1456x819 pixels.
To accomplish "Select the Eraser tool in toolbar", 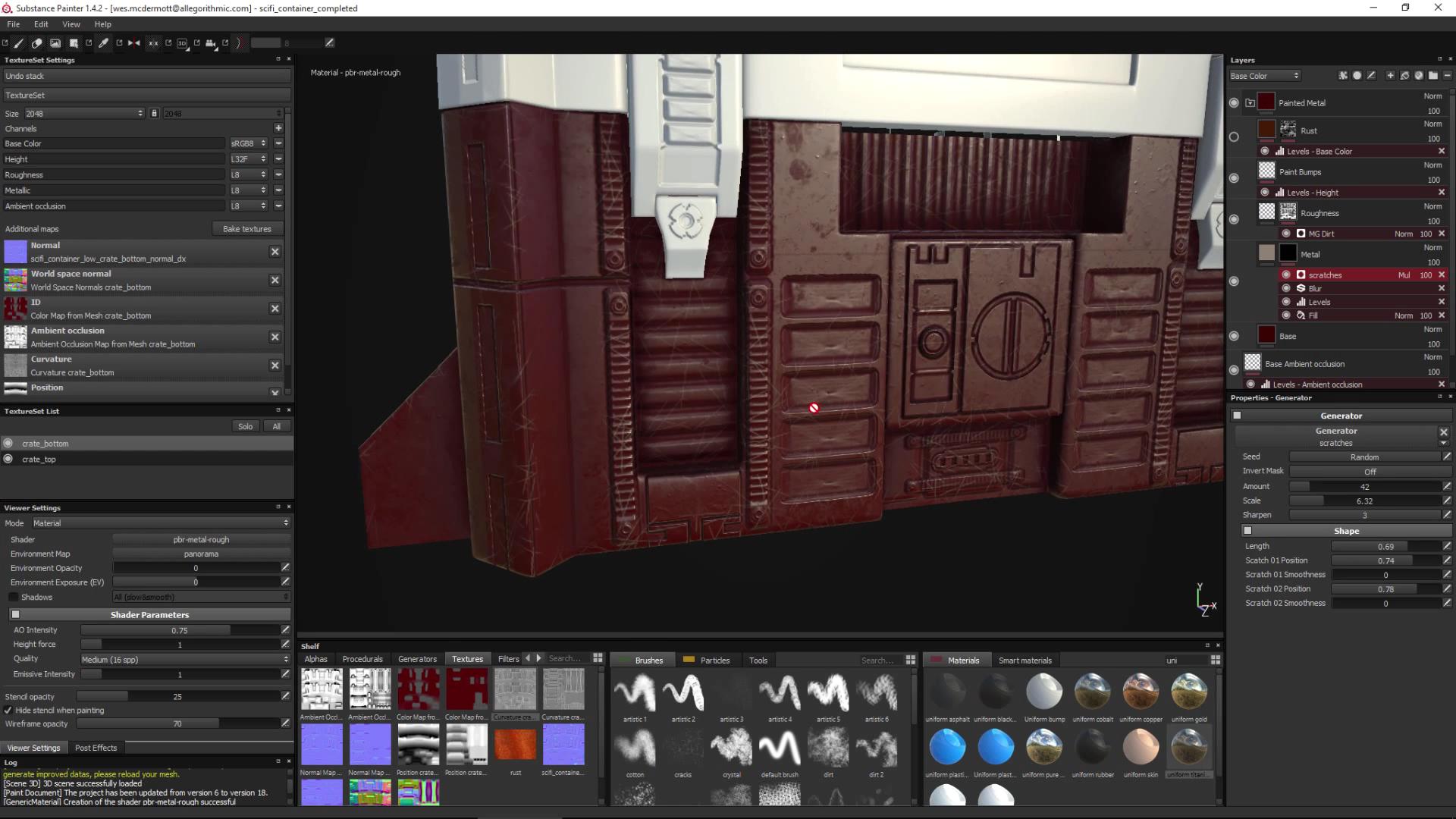I will click(x=36, y=43).
